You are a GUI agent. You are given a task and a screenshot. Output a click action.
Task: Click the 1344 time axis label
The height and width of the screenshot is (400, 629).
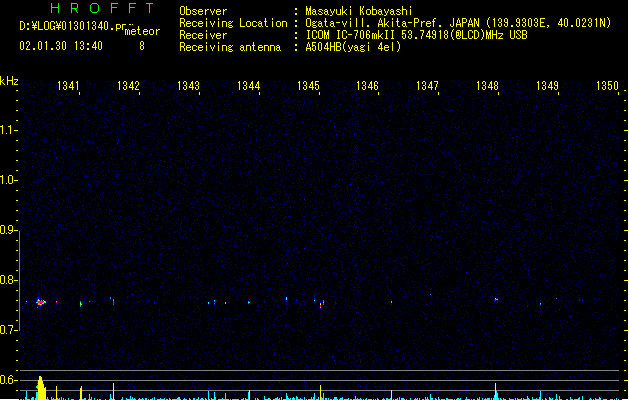(248, 86)
